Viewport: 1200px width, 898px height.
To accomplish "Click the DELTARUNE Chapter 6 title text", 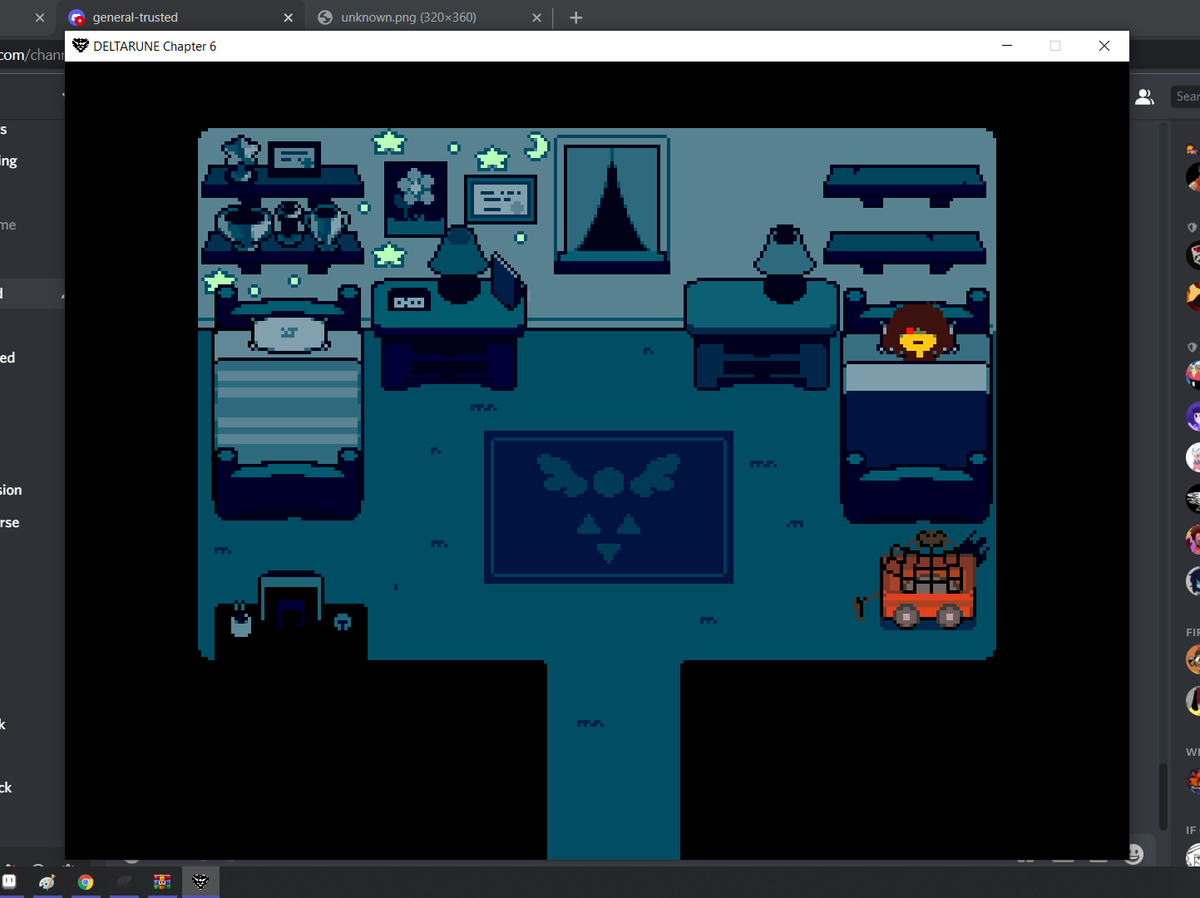I will pyautogui.click(x=154, y=46).
